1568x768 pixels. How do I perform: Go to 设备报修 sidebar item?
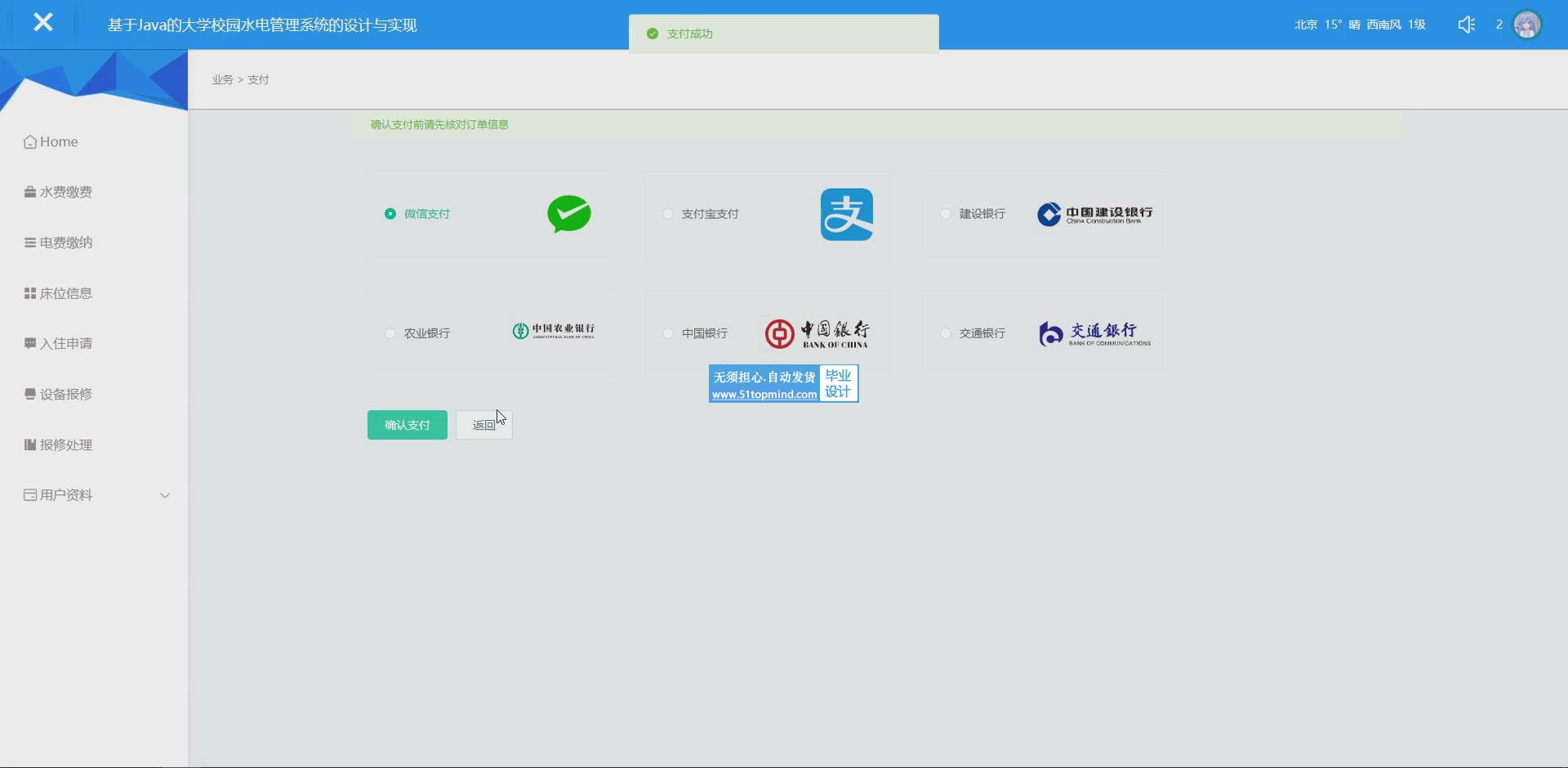point(65,395)
